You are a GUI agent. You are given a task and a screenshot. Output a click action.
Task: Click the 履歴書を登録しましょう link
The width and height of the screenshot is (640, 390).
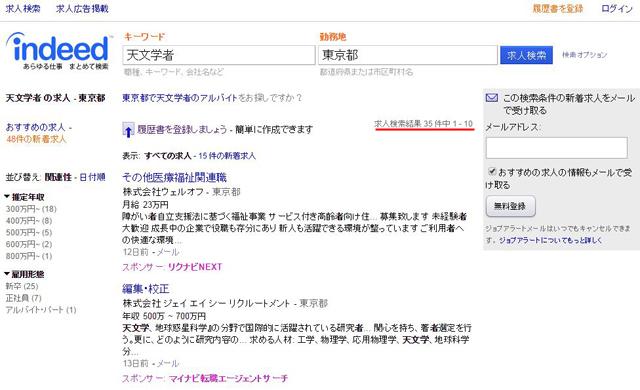[182, 129]
